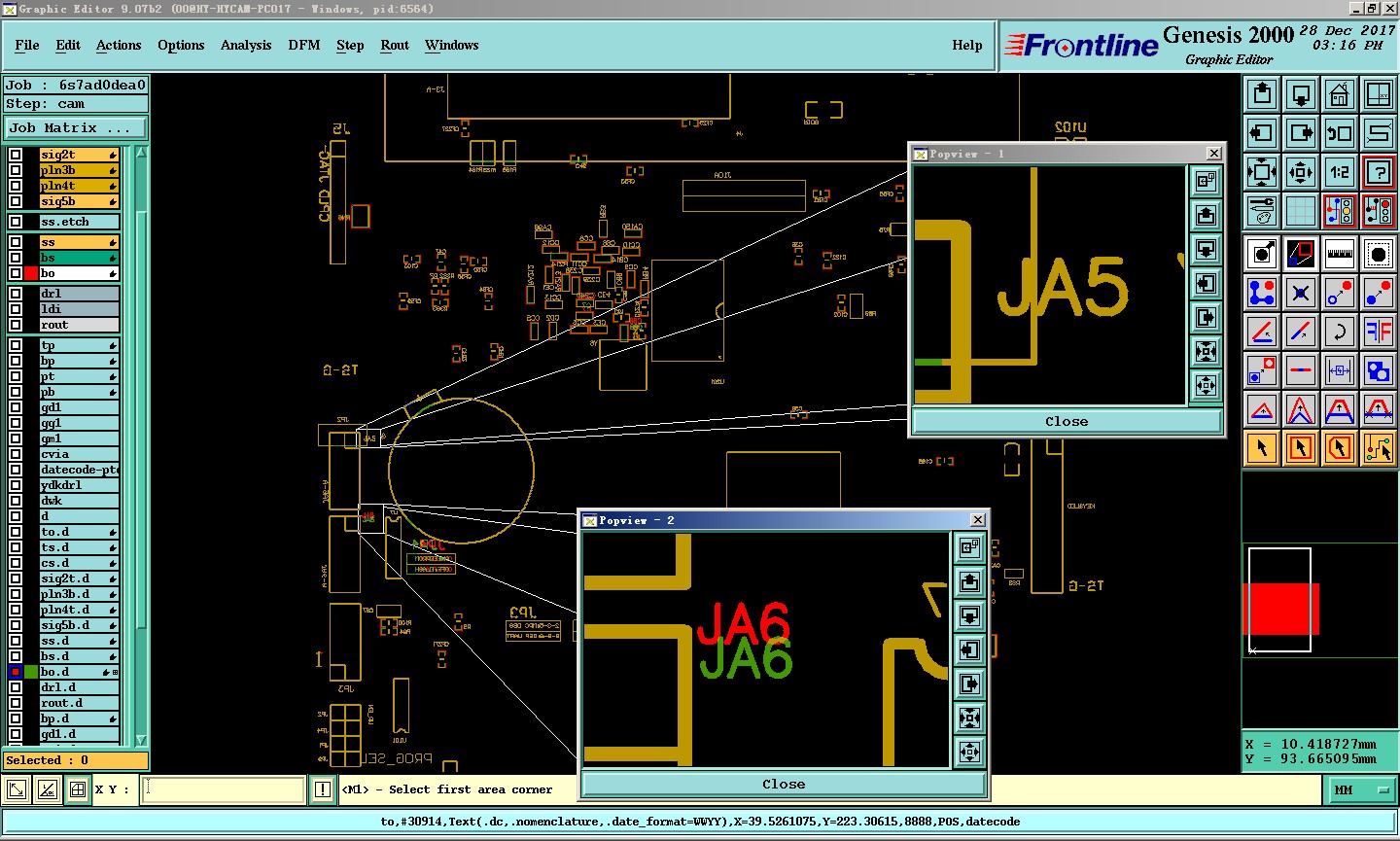
Task: Toggle the grid display icon
Action: 1301,211
